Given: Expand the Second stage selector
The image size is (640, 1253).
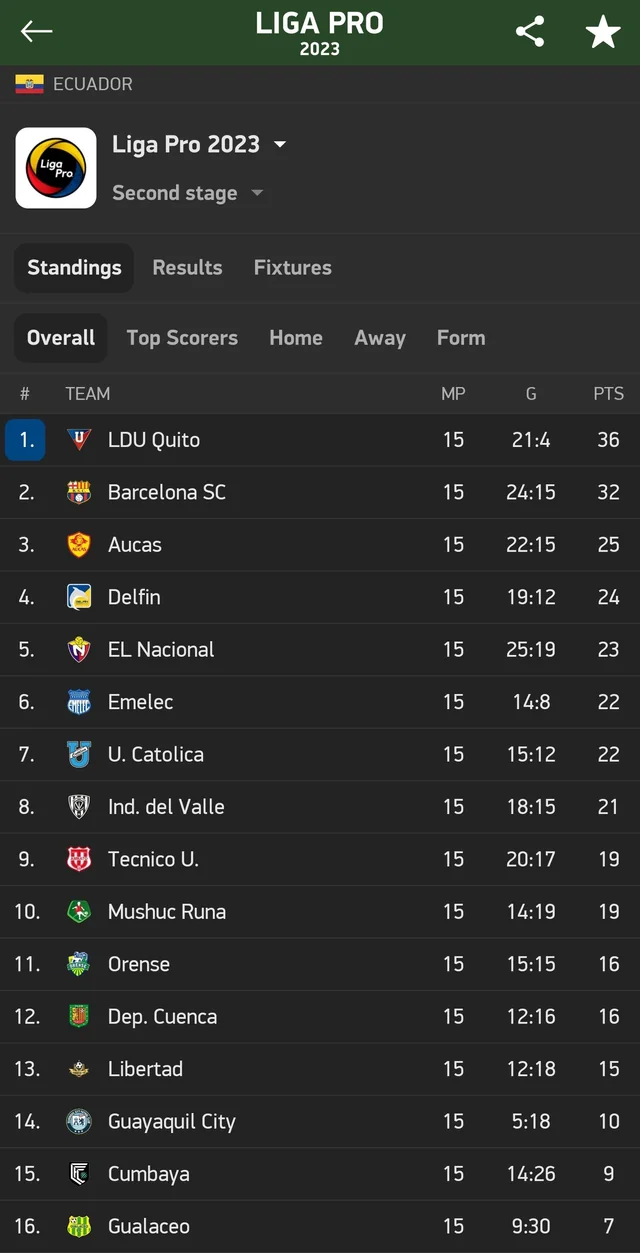Looking at the screenshot, I should click(189, 193).
